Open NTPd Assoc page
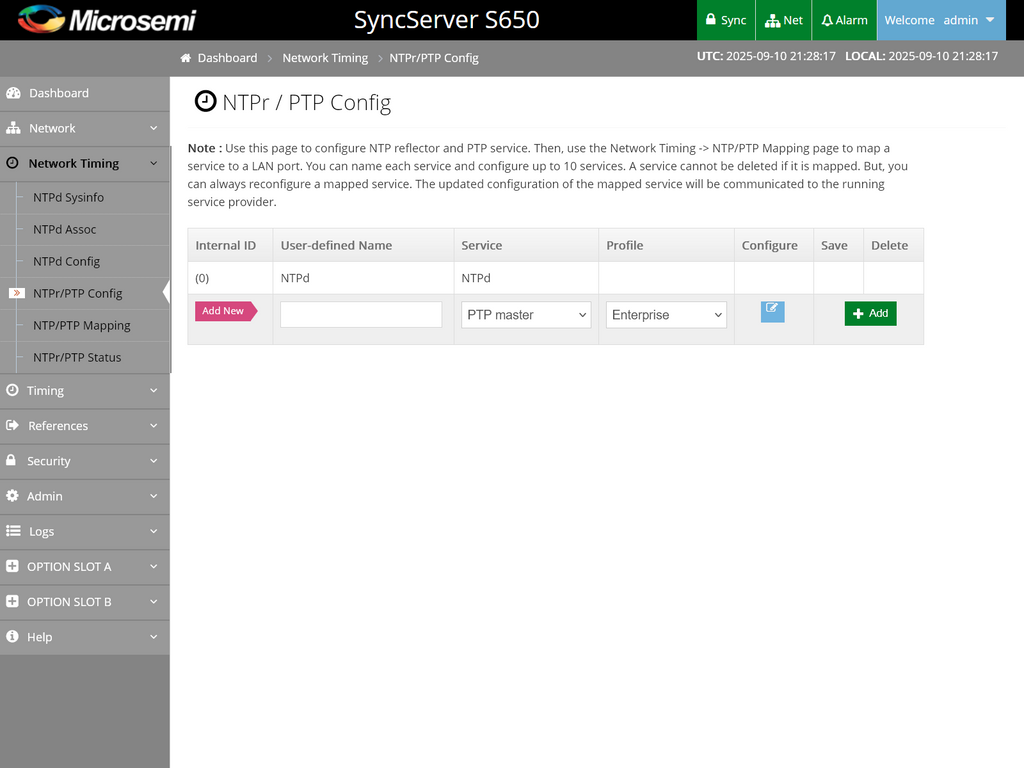The height and width of the screenshot is (768, 1024). point(65,229)
